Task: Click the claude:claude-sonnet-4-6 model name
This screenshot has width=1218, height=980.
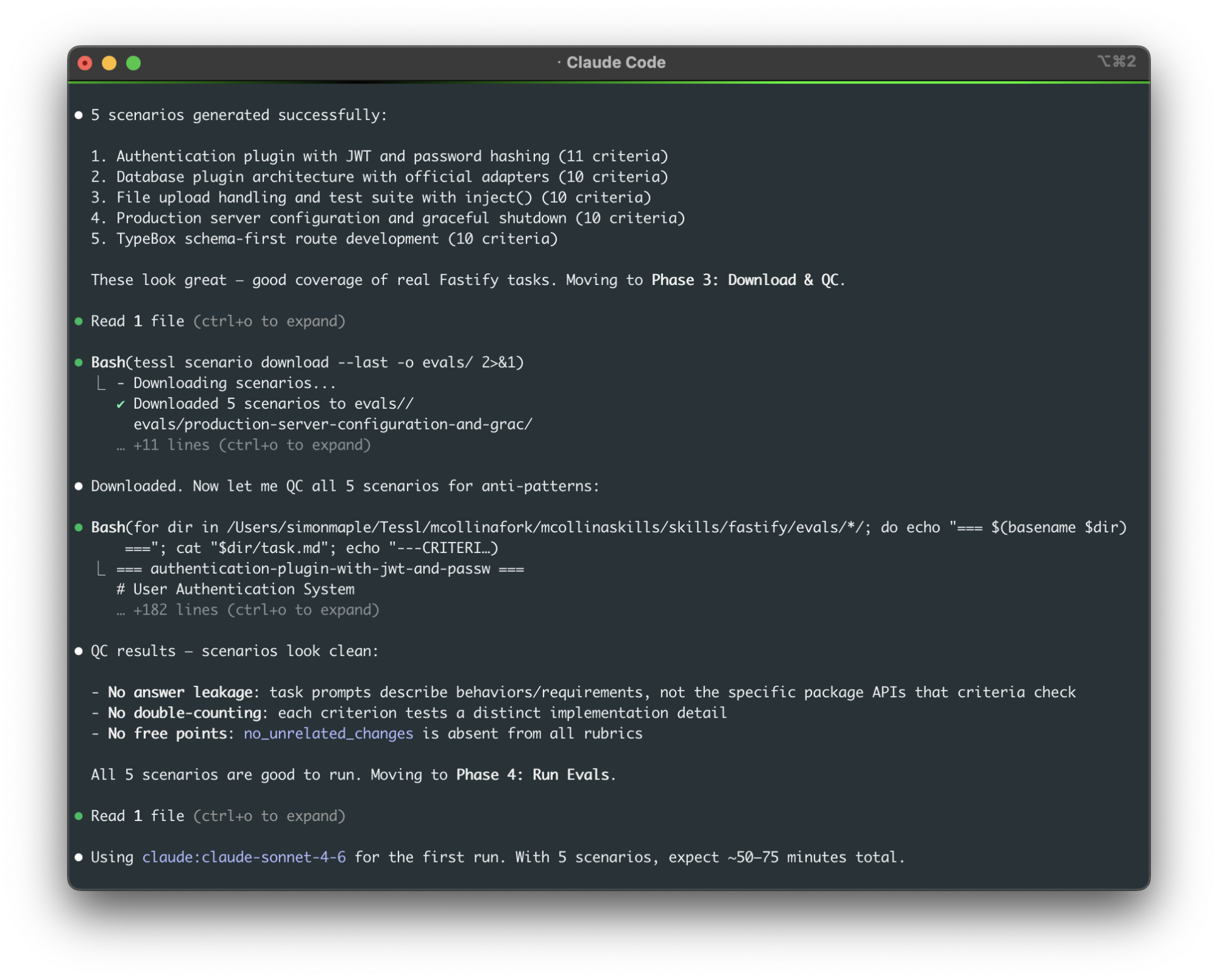Action: tap(244, 858)
